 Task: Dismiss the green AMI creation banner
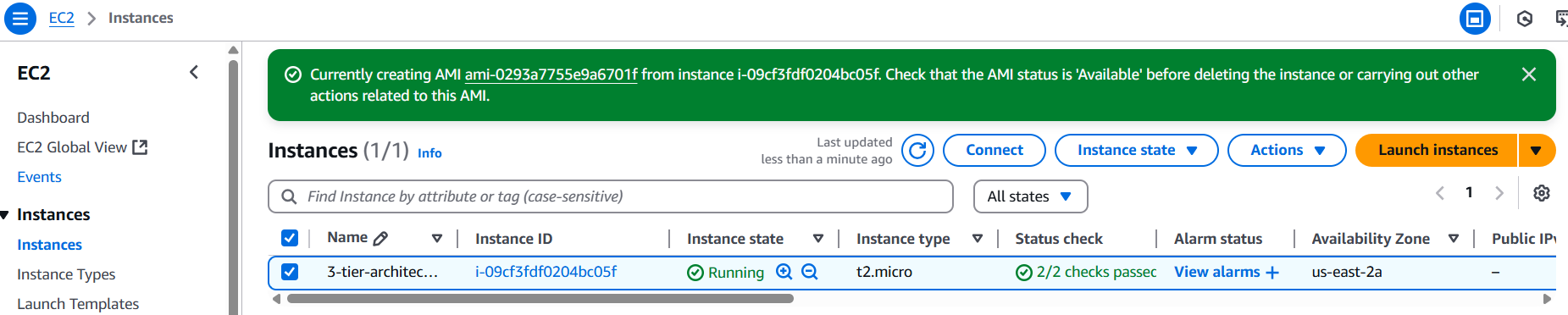click(1529, 75)
